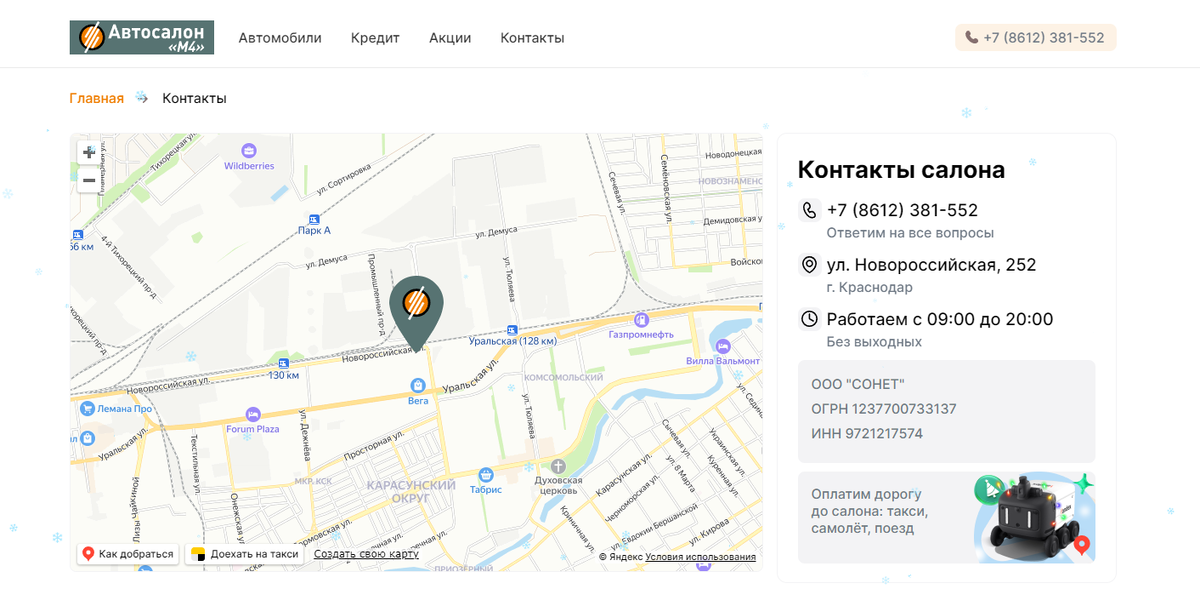1200x589 pixels.
Task: Click the КАРАСУНСКИЙ ОКРУГ map label
Action: click(x=411, y=491)
